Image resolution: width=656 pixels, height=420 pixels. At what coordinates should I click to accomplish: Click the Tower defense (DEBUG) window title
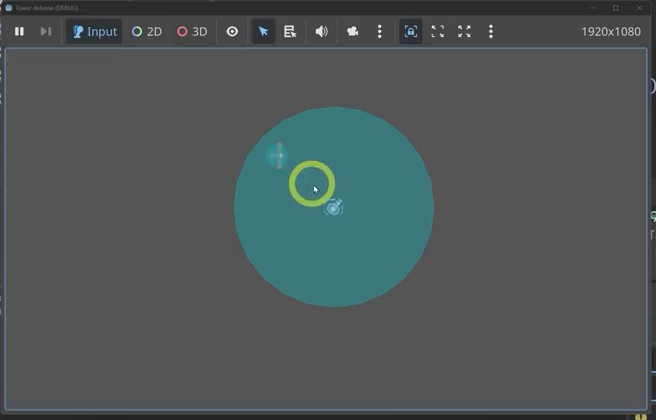46,8
